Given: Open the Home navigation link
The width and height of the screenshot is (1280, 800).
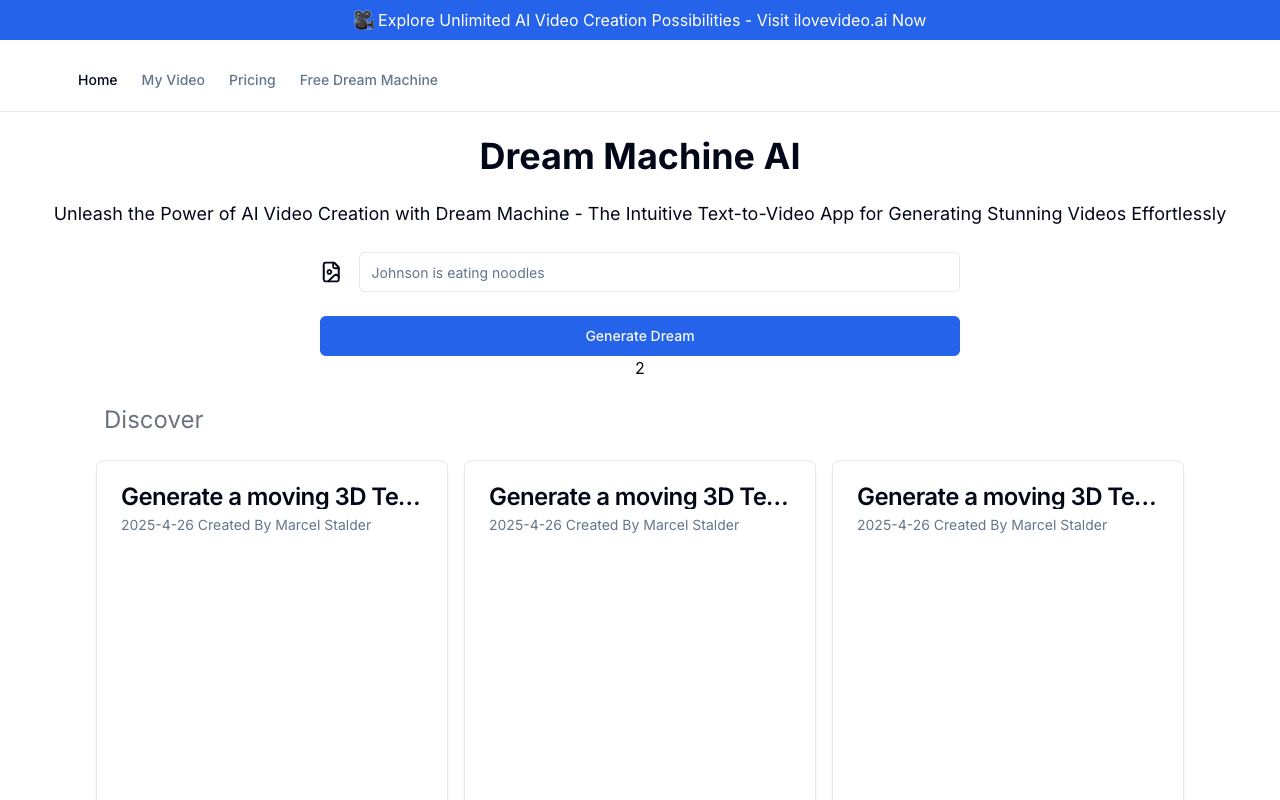Looking at the screenshot, I should [x=98, y=80].
